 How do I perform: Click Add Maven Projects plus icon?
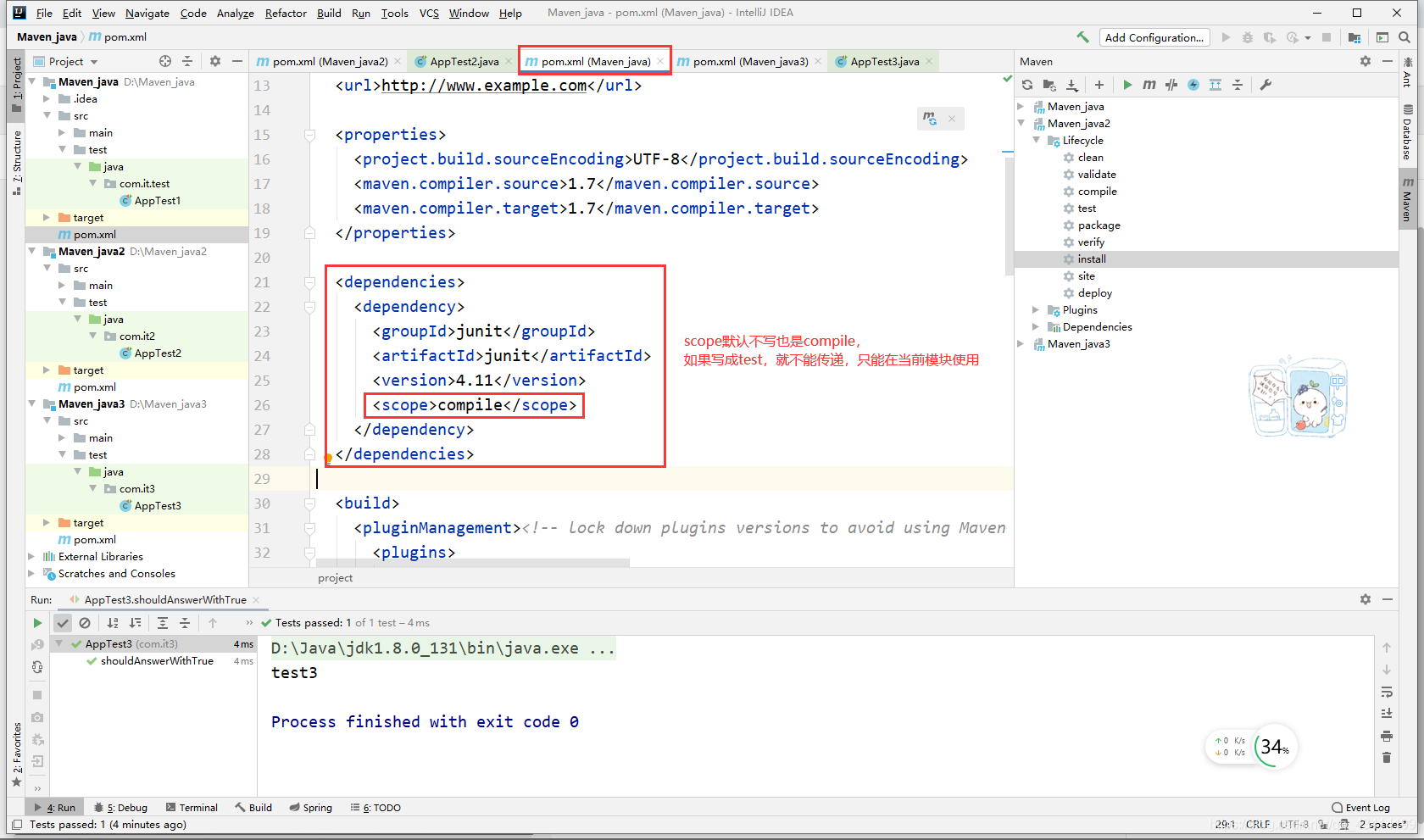click(1099, 85)
